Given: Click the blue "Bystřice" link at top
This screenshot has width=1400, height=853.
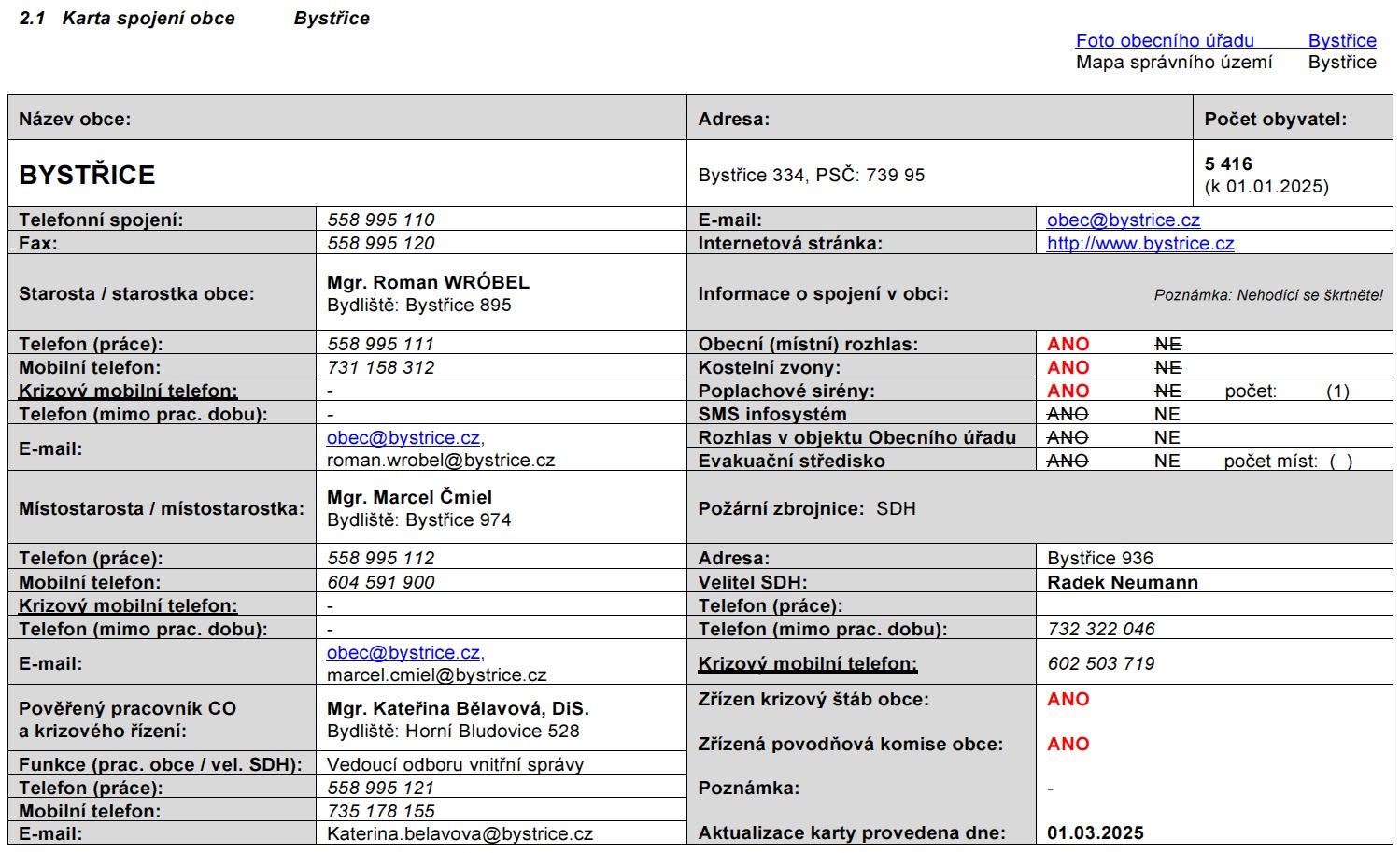Looking at the screenshot, I should [x=1341, y=40].
